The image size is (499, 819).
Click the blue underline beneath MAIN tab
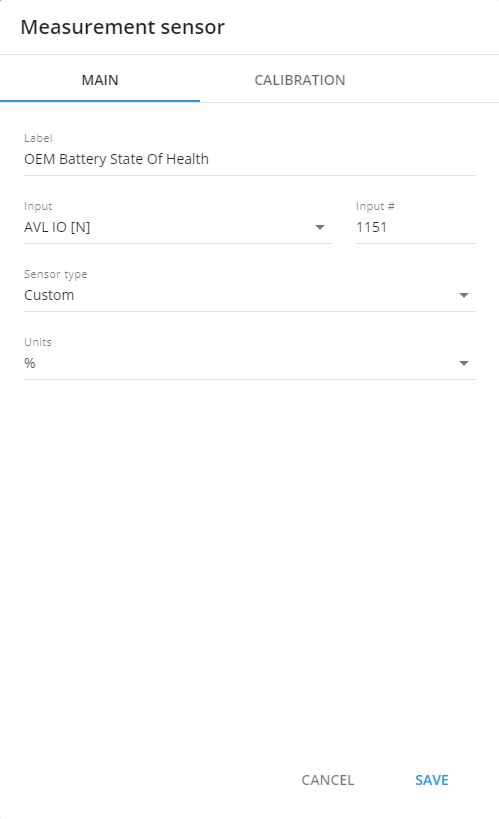click(100, 101)
